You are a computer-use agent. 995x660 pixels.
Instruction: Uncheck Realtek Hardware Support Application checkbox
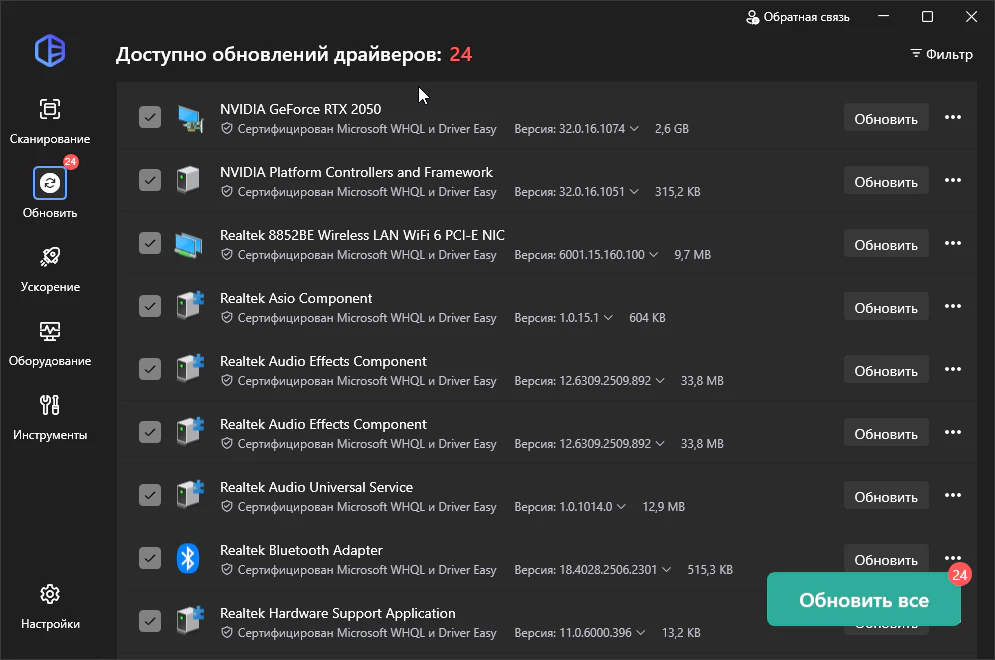pos(150,621)
